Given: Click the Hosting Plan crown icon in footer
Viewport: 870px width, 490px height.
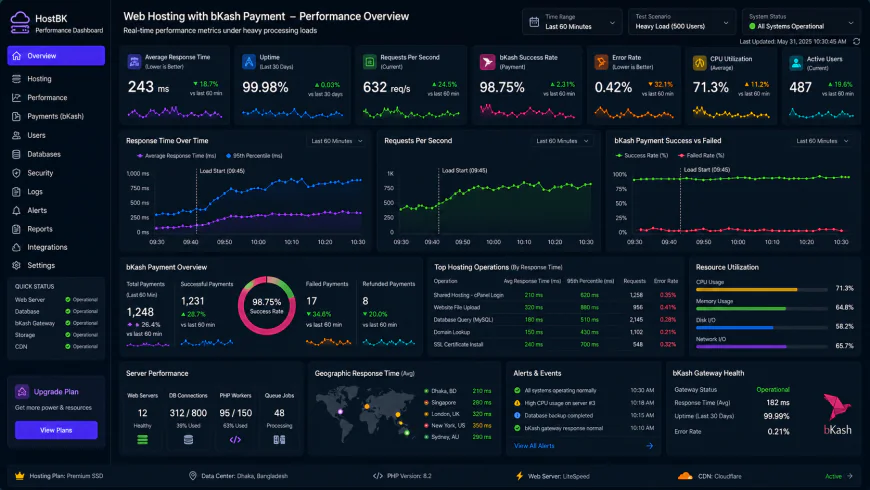Looking at the screenshot, I should point(20,476).
